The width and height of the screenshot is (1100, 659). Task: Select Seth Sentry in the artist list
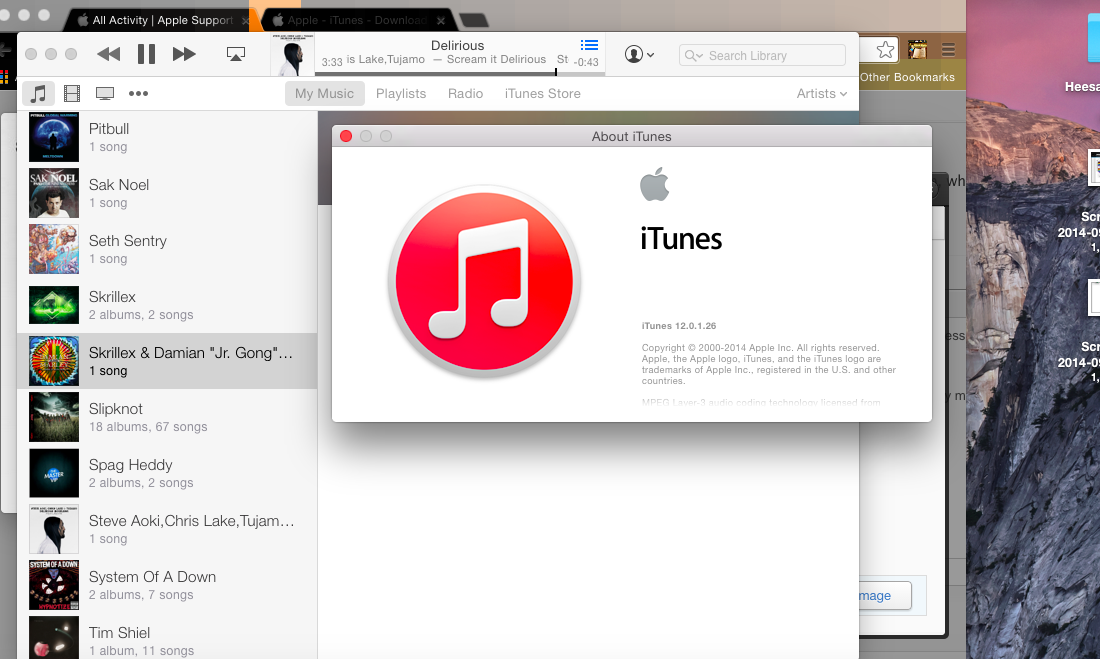coord(167,249)
